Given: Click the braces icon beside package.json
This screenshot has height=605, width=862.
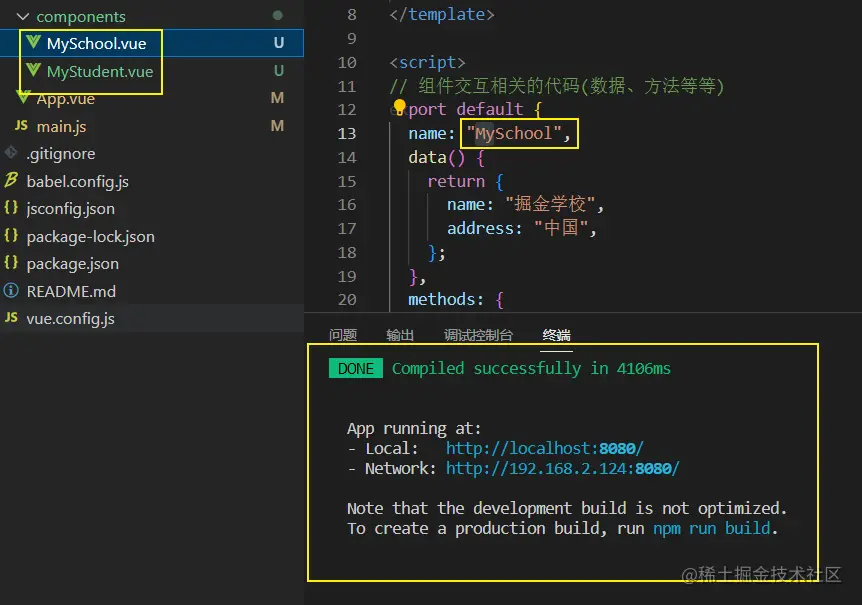Looking at the screenshot, I should [11, 262].
